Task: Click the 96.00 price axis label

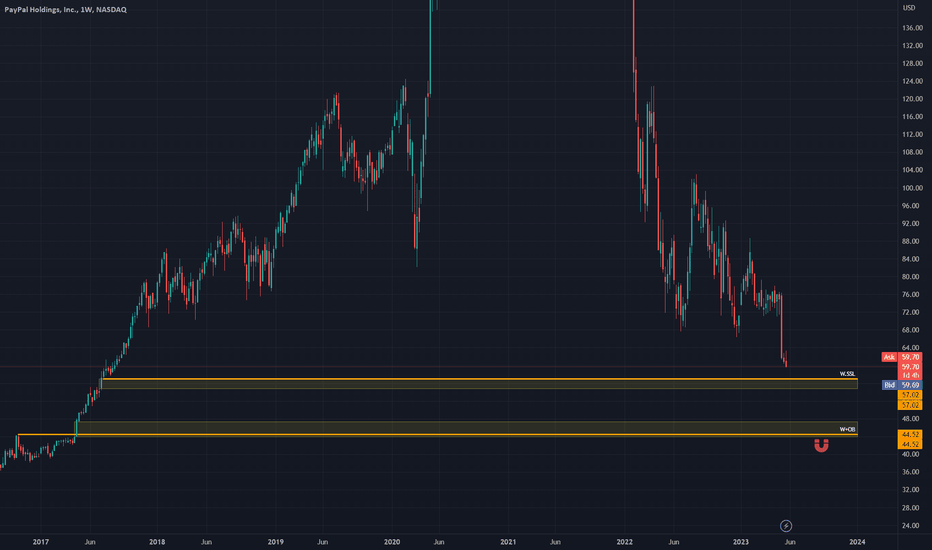Action: click(x=912, y=206)
